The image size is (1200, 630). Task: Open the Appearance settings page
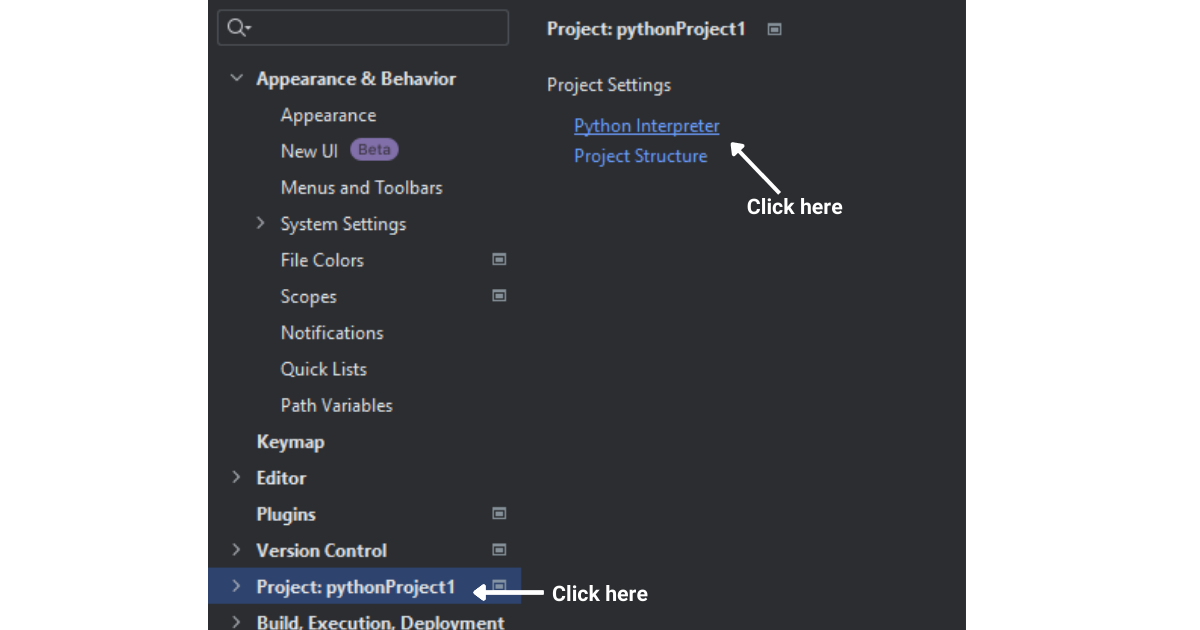click(x=328, y=115)
